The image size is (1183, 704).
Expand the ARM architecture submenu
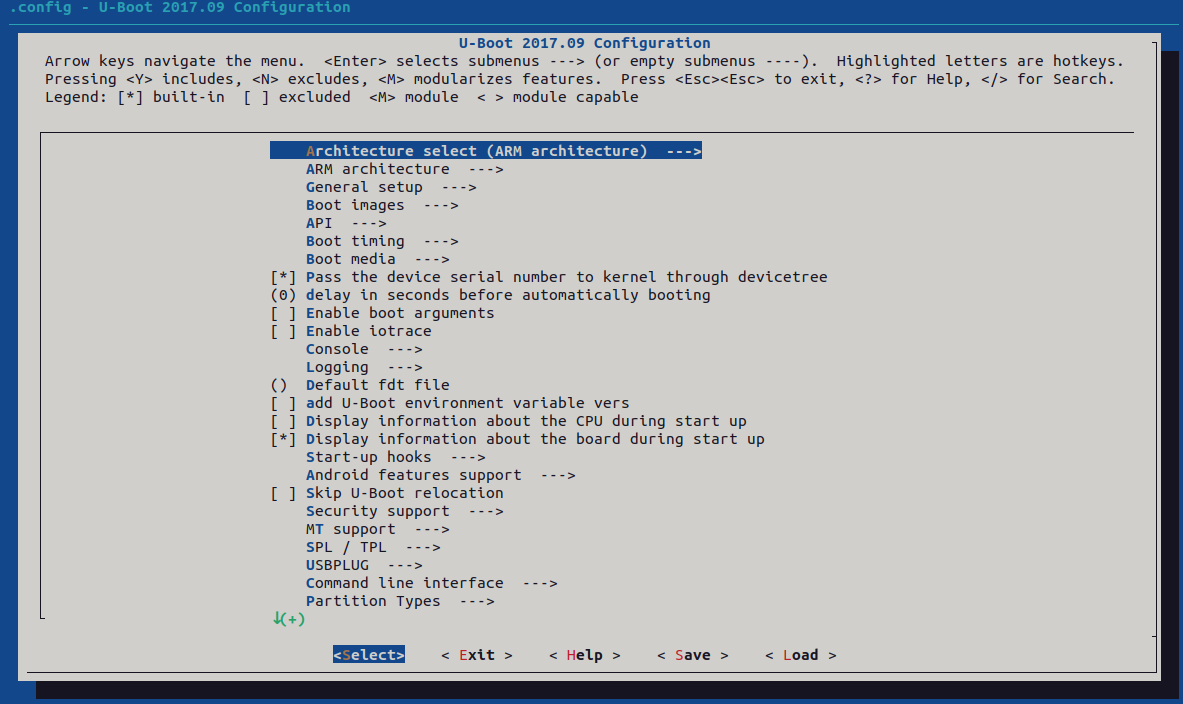404,169
